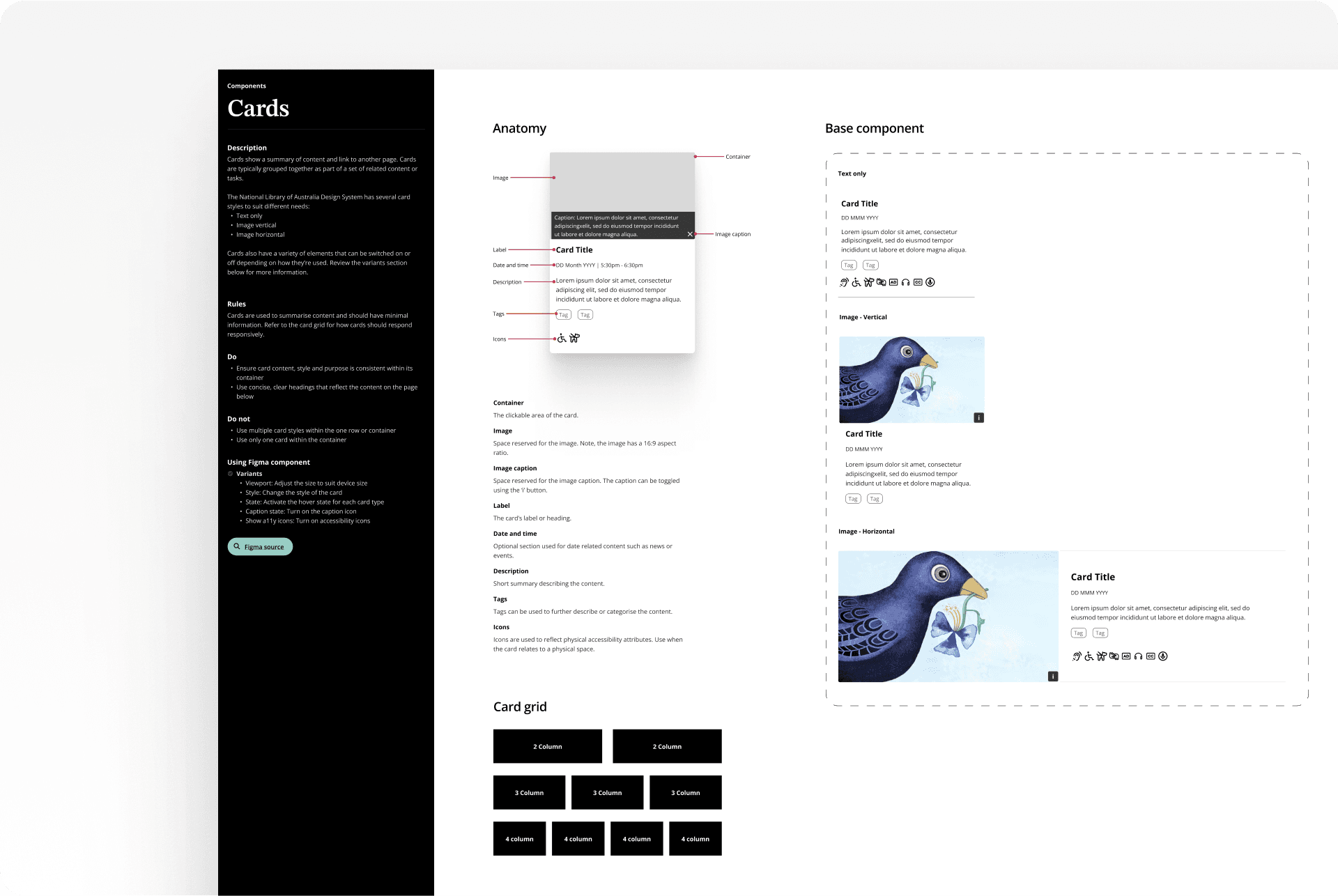The width and height of the screenshot is (1338, 896).
Task: Click hearing loop icon in the text-only card
Action: pyautogui.click(x=844, y=282)
